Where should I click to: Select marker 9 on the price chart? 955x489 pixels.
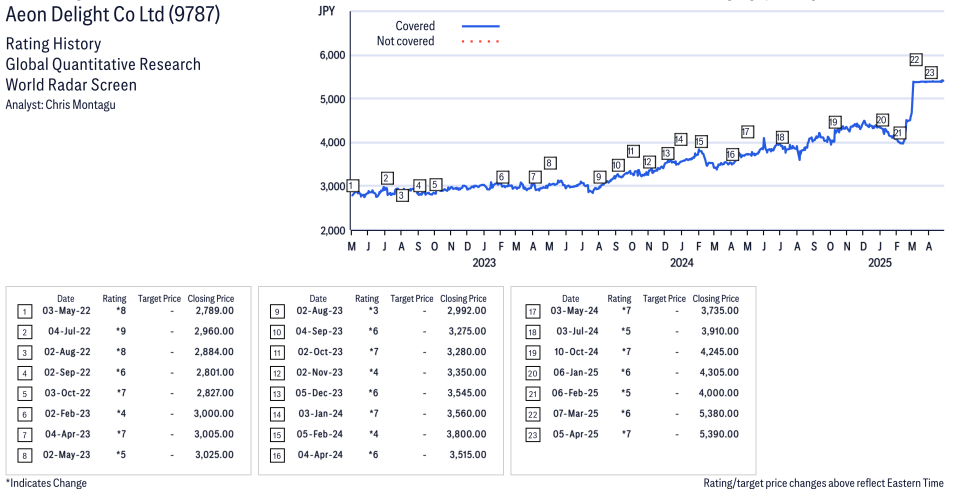599,177
